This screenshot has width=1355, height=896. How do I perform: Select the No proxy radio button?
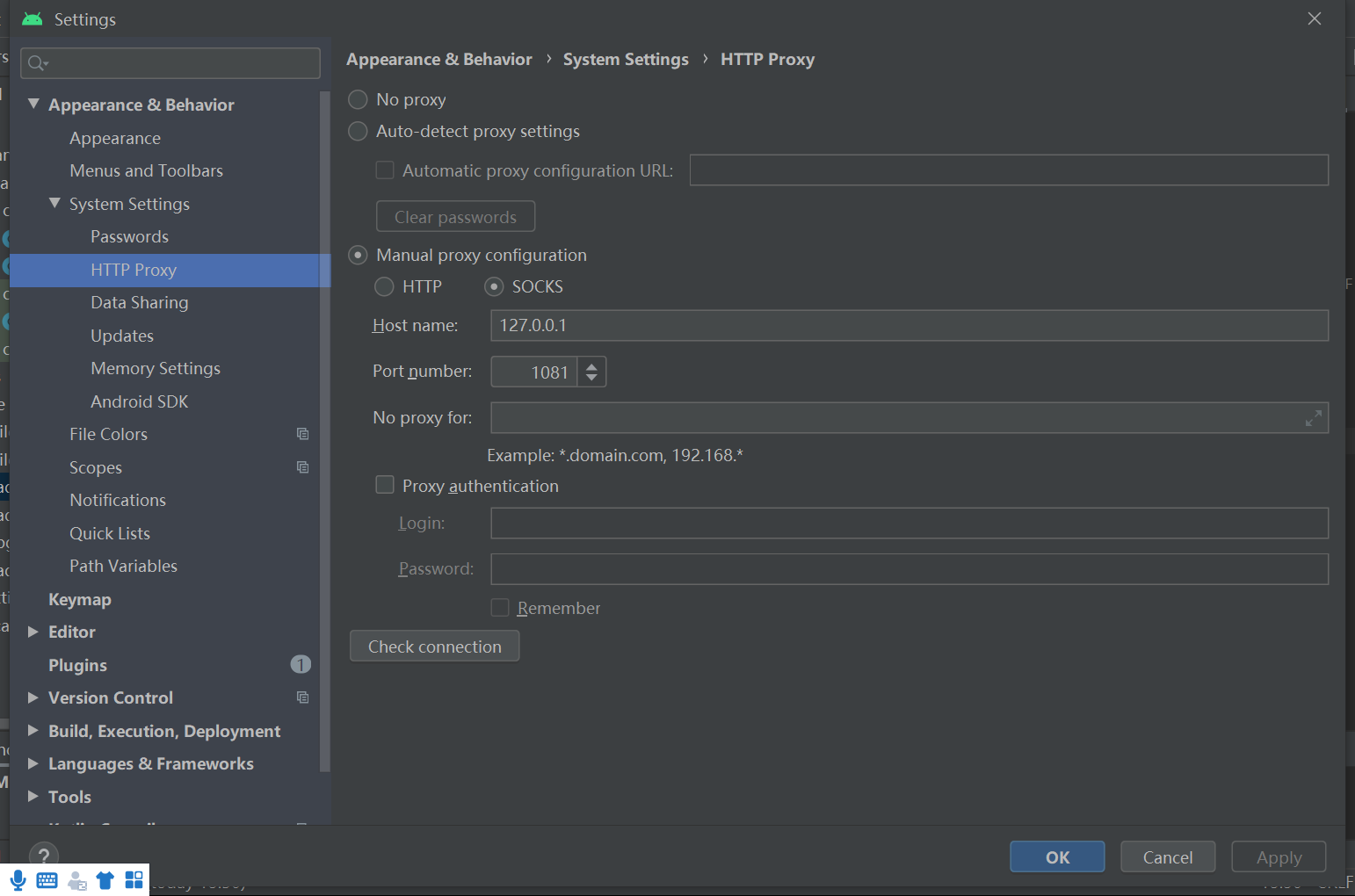(359, 100)
